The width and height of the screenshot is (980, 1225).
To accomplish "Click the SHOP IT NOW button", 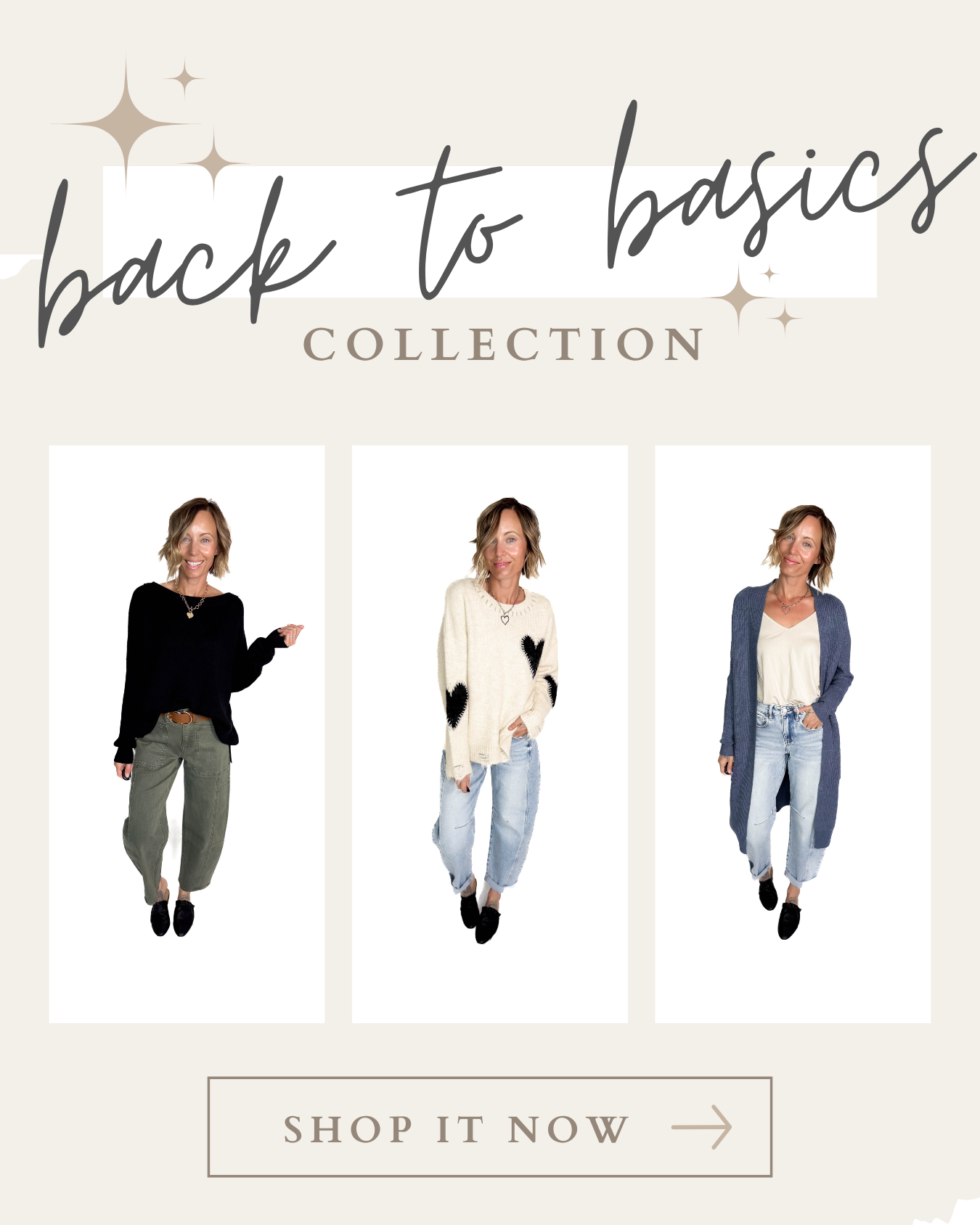I will click(489, 1127).
